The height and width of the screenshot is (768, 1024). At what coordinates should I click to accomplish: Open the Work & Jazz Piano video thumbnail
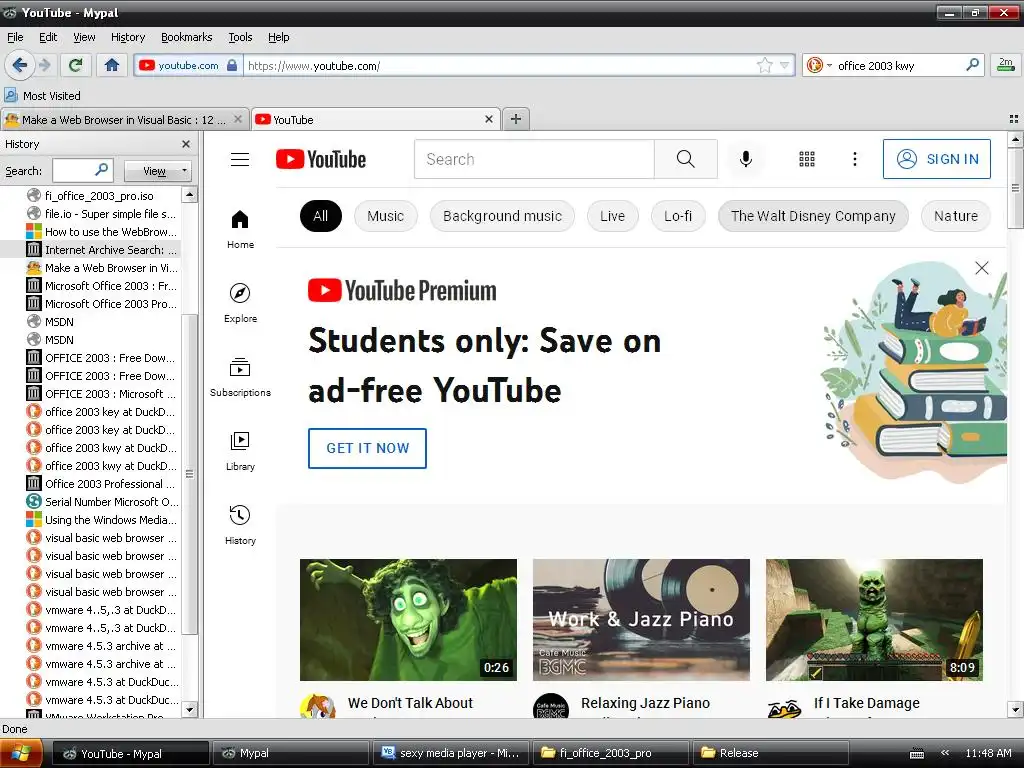coord(641,619)
